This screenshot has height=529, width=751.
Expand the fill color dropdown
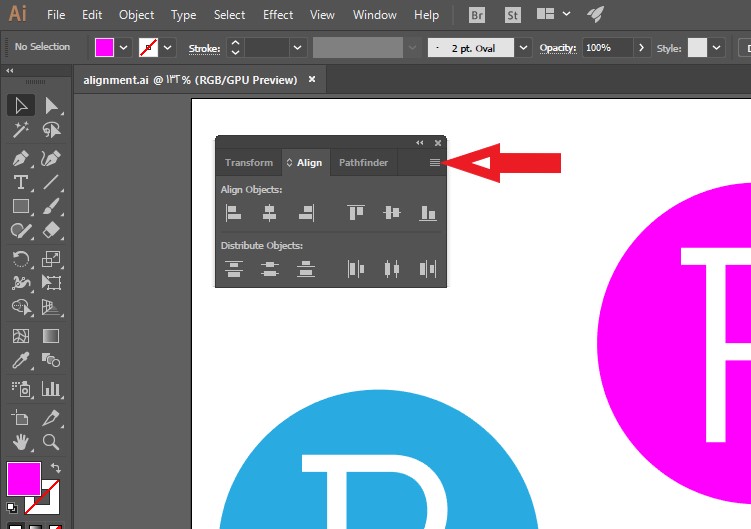point(124,48)
